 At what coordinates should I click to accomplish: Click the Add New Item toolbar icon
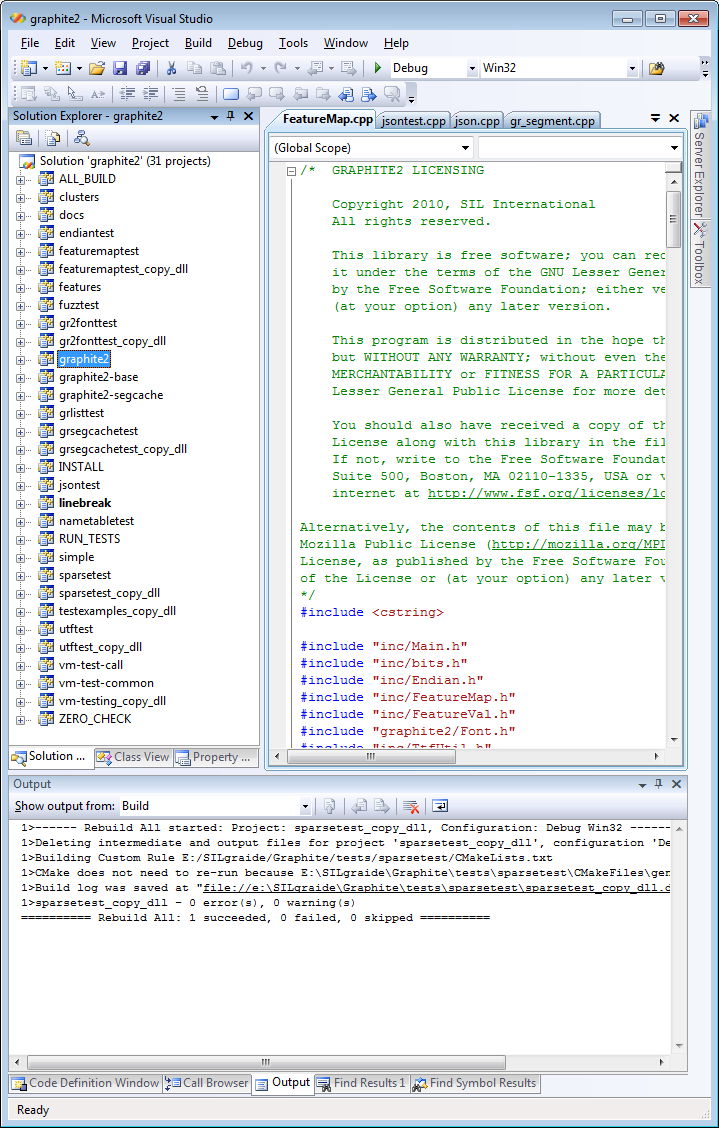(63, 68)
